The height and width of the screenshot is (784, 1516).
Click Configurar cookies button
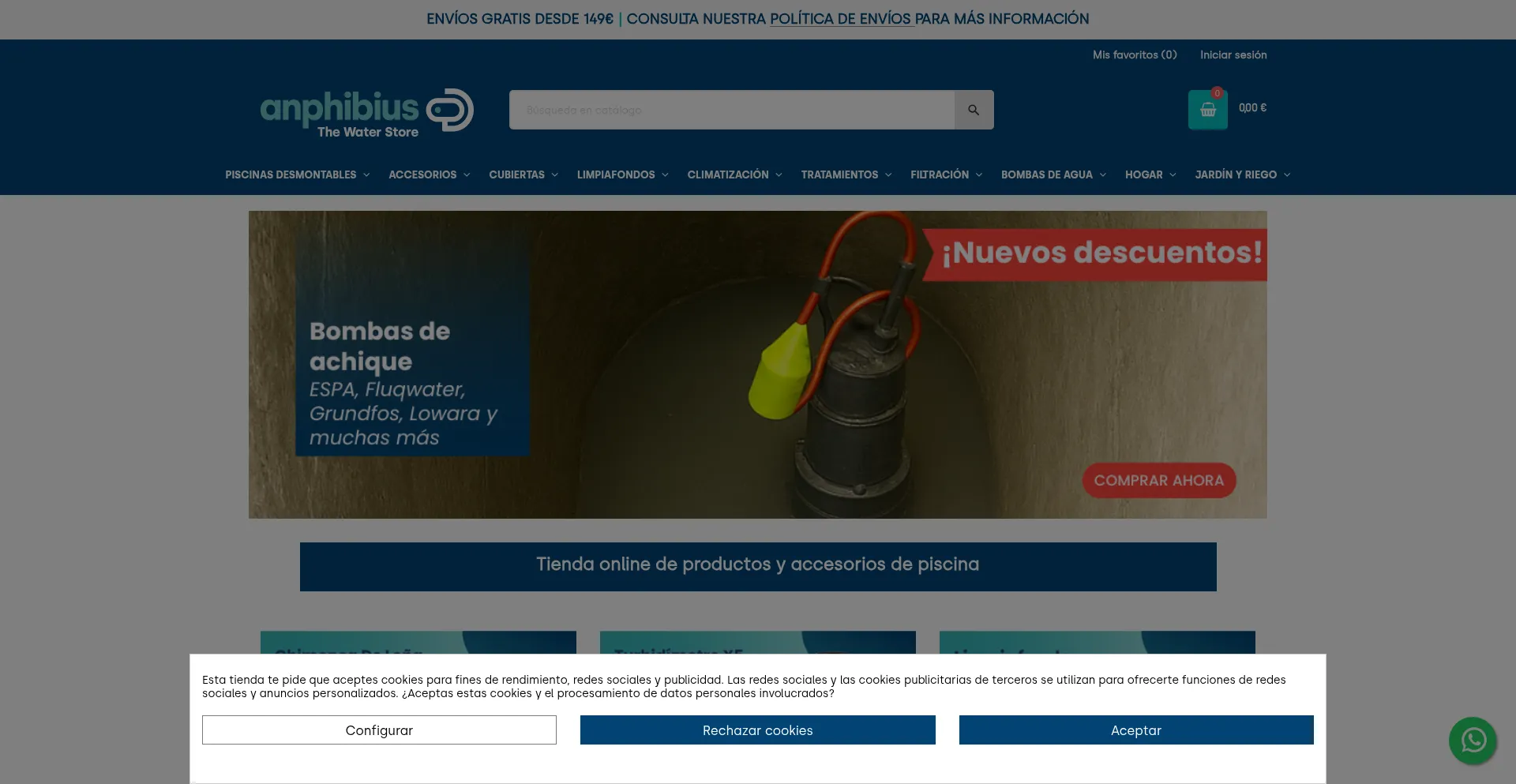pos(379,730)
